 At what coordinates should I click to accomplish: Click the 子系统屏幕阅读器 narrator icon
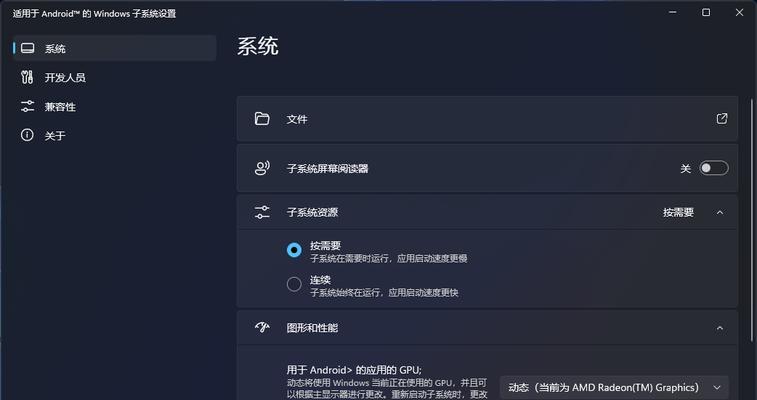pos(262,168)
